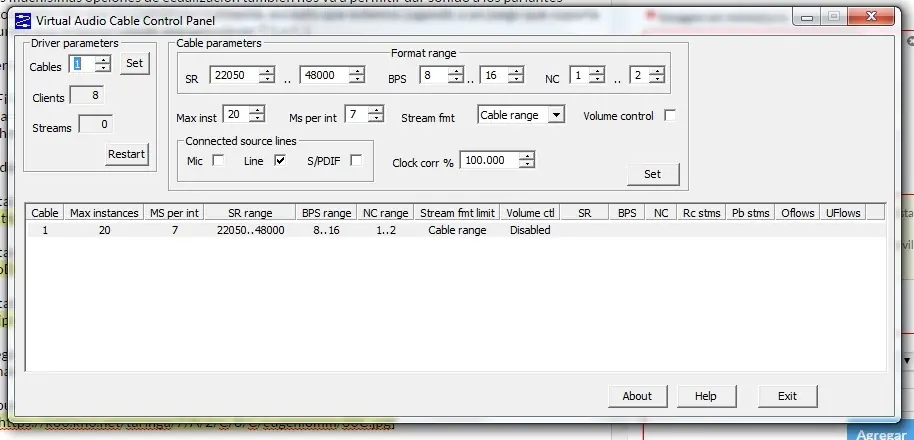Increase maximum NC 2 up arrow

coord(657,71)
